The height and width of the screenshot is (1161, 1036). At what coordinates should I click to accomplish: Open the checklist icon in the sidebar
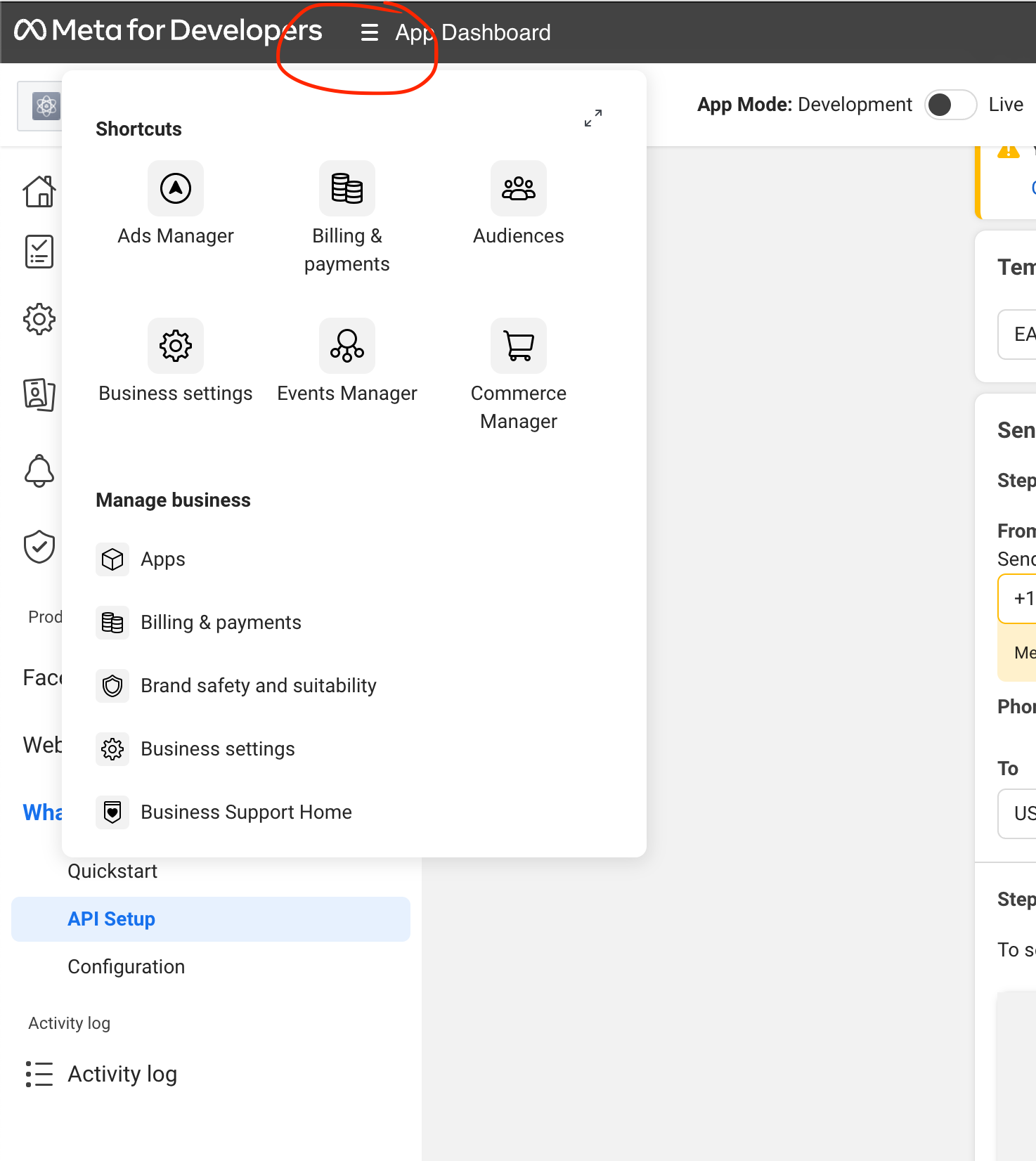[x=39, y=252]
